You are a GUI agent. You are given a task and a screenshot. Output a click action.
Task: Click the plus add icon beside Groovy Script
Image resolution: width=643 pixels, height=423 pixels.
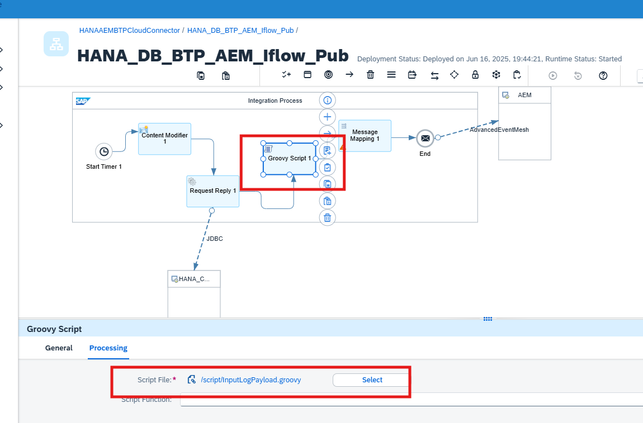point(327,117)
